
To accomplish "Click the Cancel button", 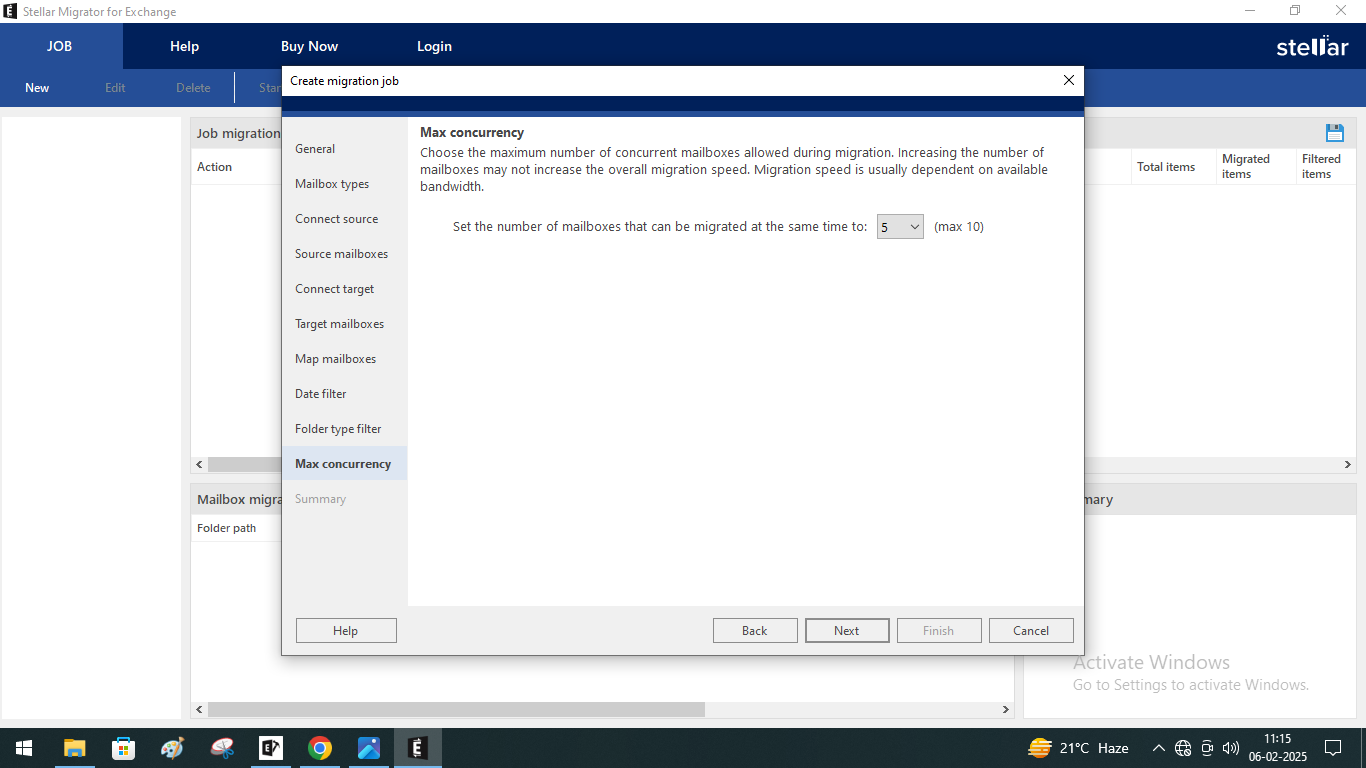I will tap(1031, 630).
